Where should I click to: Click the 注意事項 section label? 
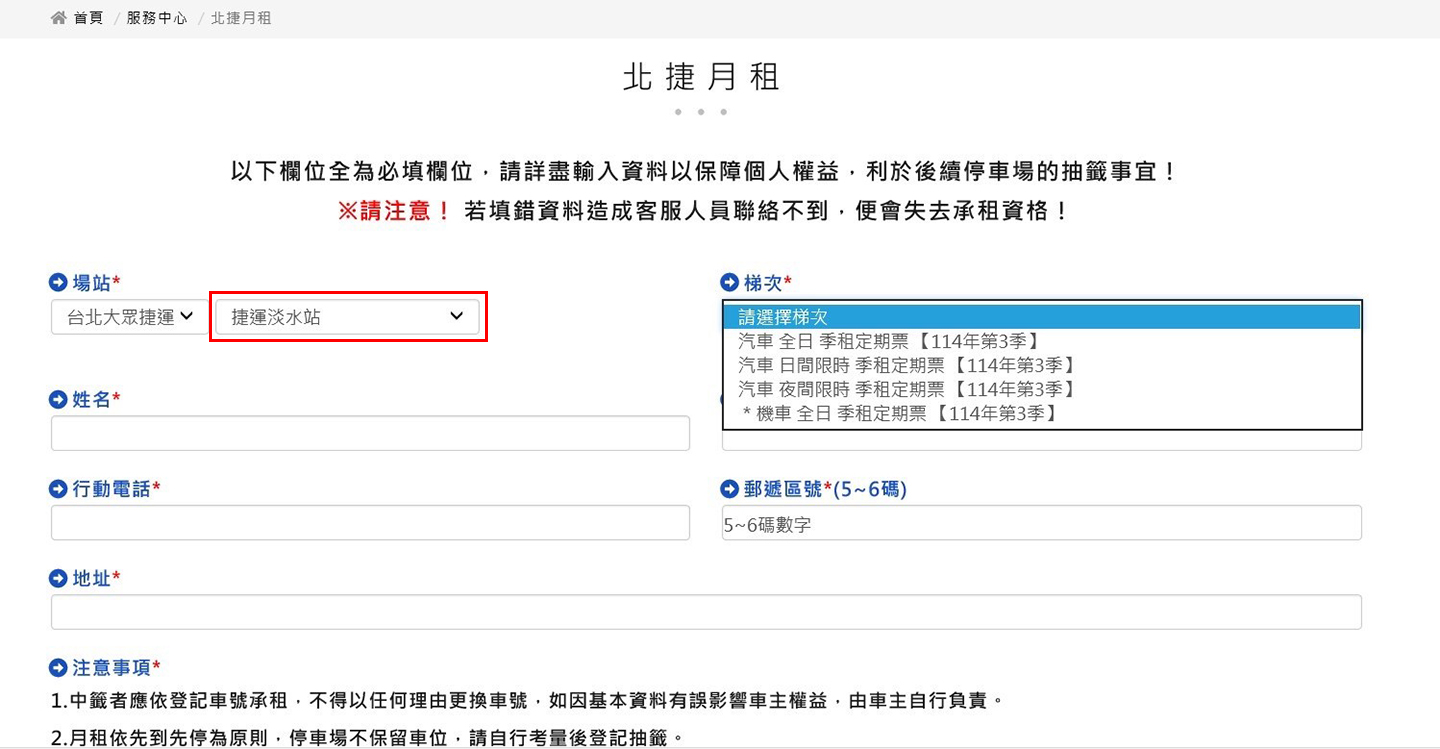click(111, 668)
